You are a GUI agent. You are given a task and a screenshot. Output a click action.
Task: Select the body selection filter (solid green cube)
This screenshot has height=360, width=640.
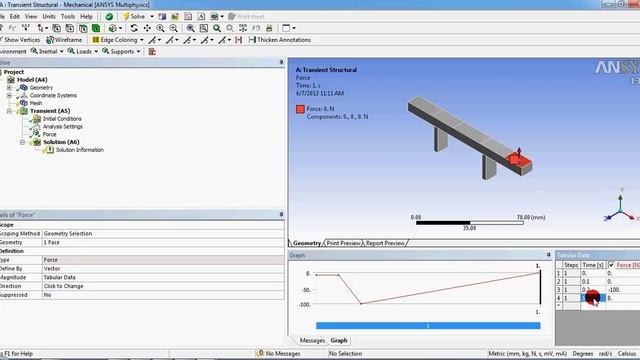click(96, 28)
